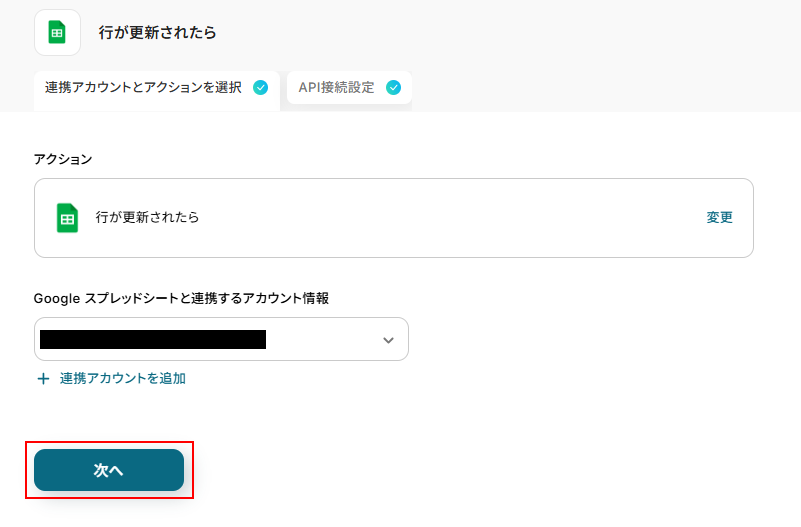Screen dimensions: 801x527
Task: Click empty space between 変更 and action name
Action: [450, 217]
